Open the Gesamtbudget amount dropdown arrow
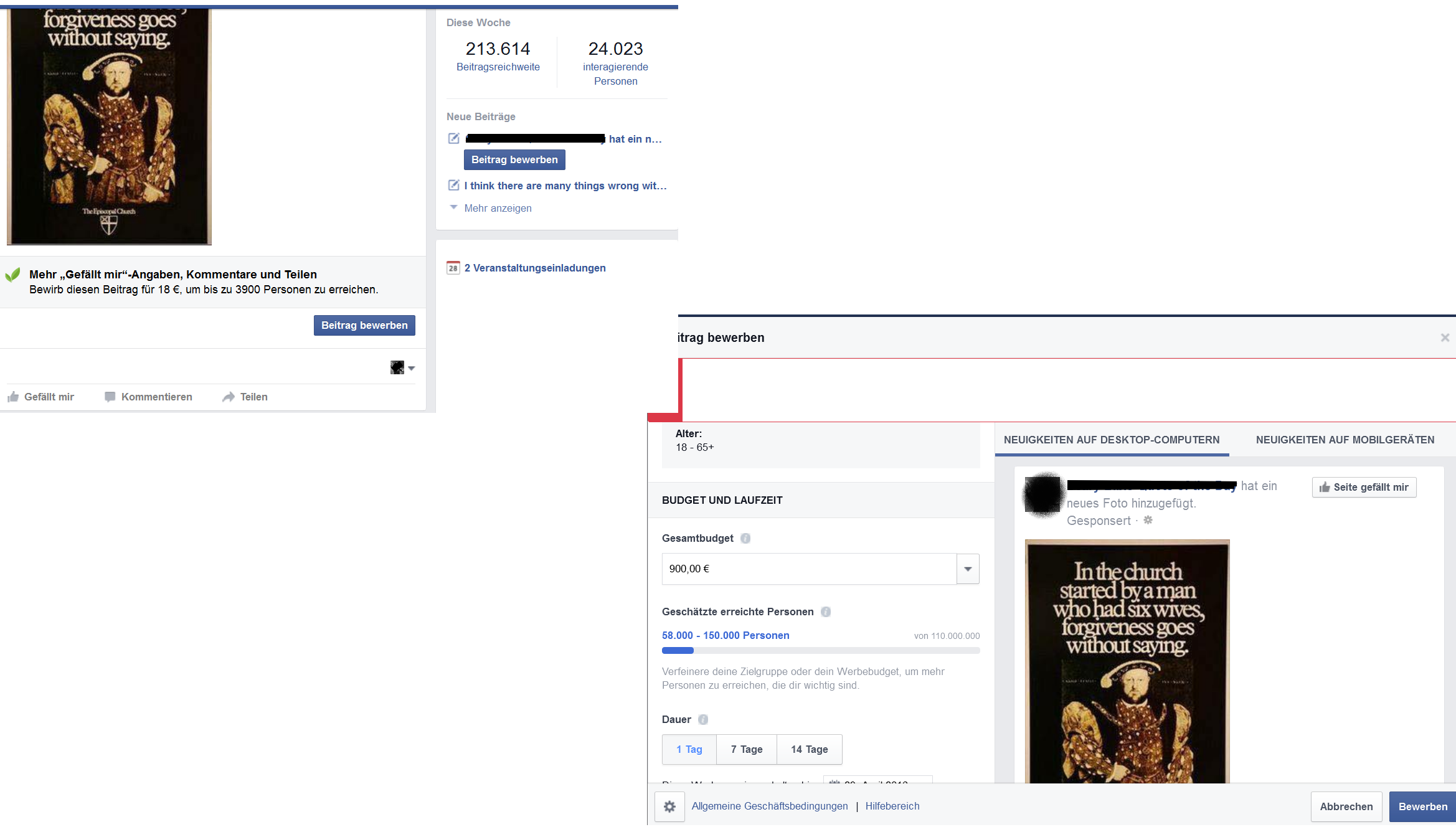Viewport: 1456px width, 827px height. click(968, 569)
